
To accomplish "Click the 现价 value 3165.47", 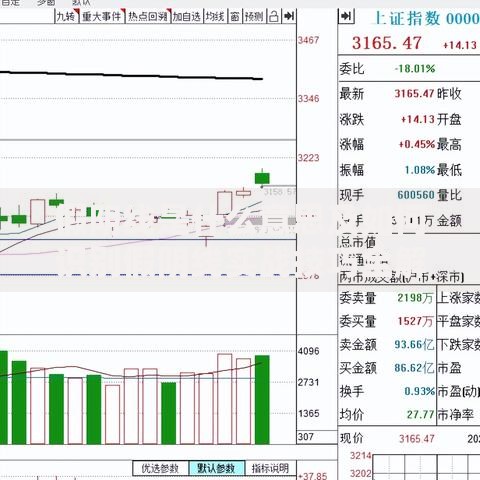I will click(x=417, y=439).
